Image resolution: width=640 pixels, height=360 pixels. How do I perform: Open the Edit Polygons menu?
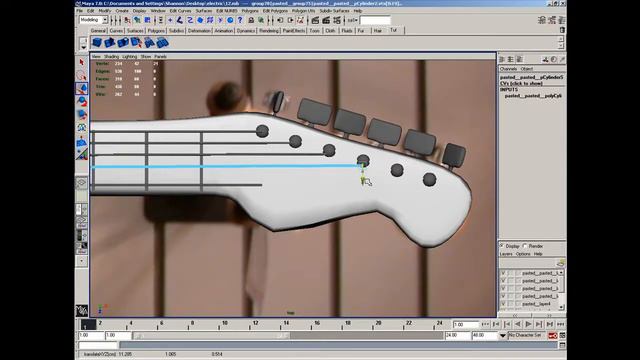[276, 11]
